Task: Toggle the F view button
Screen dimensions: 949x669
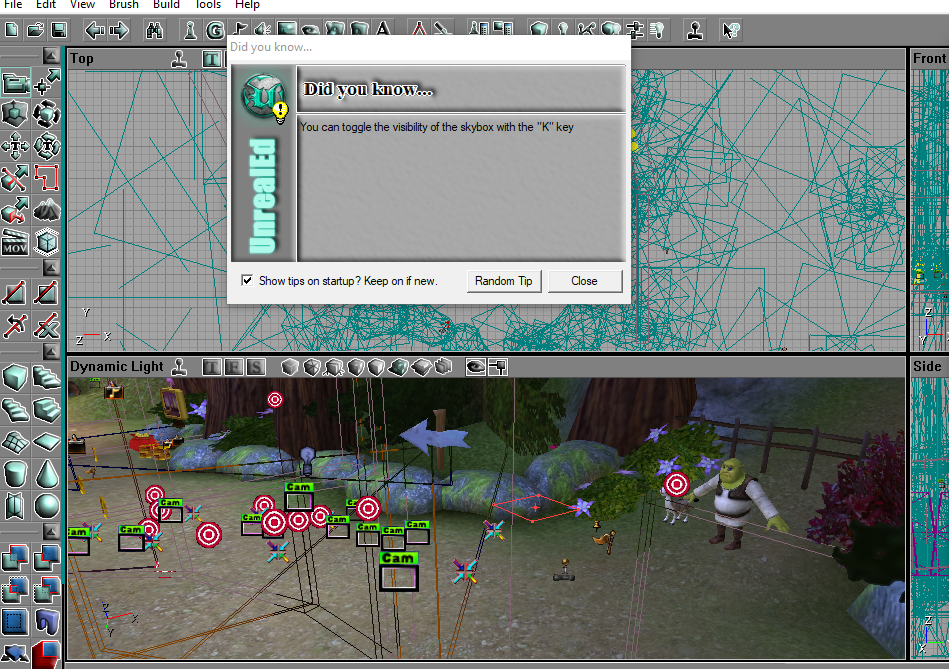Action: click(234, 367)
